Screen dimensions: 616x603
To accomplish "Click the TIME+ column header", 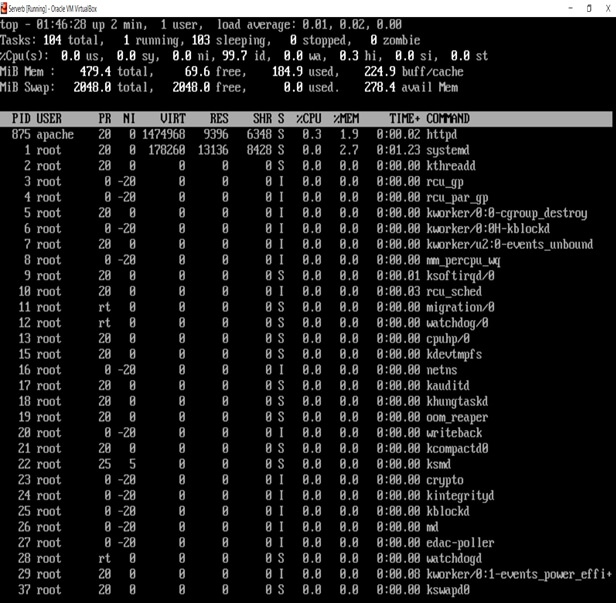I will point(404,119).
